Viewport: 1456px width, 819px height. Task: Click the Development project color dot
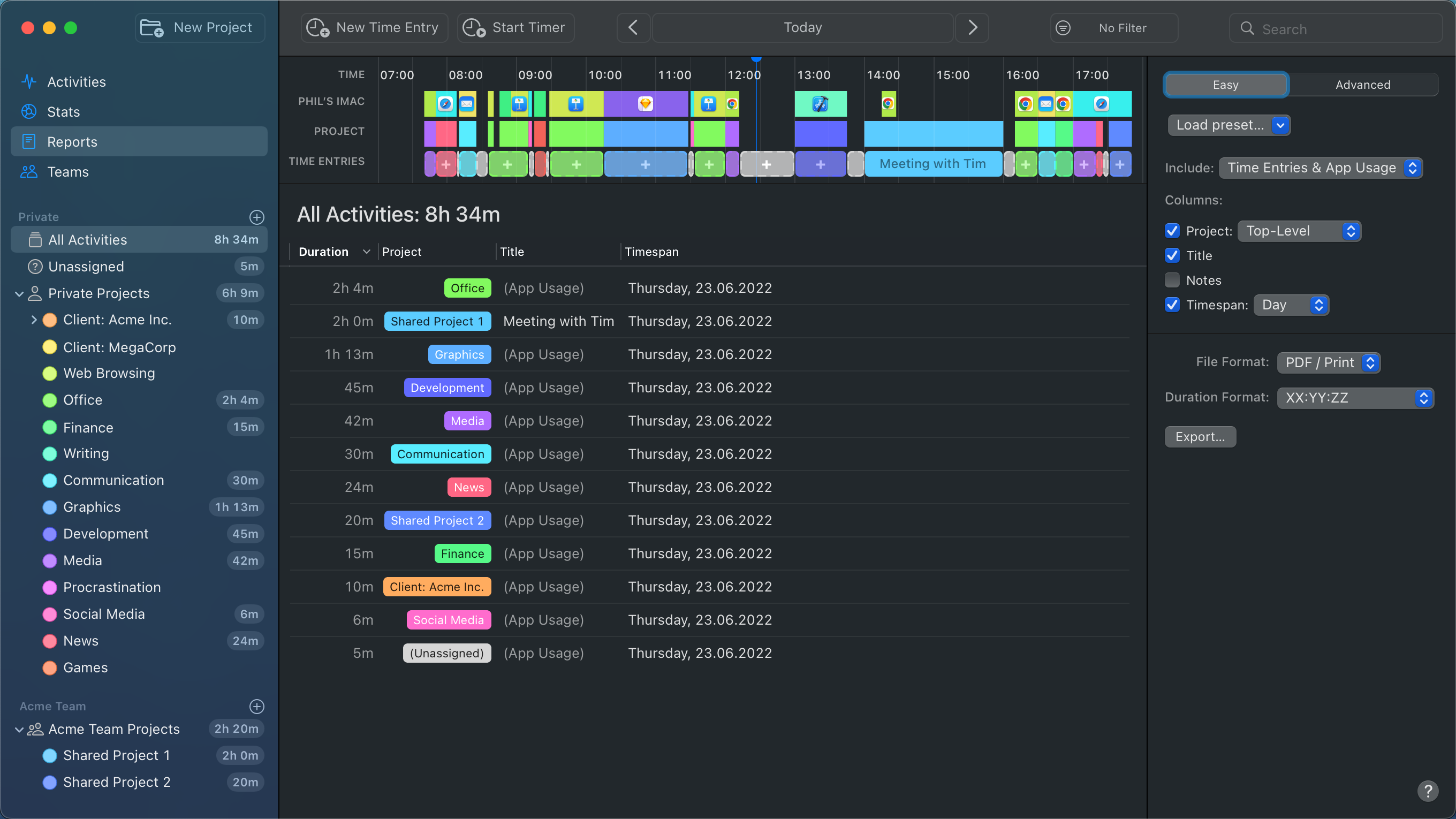pos(50,534)
